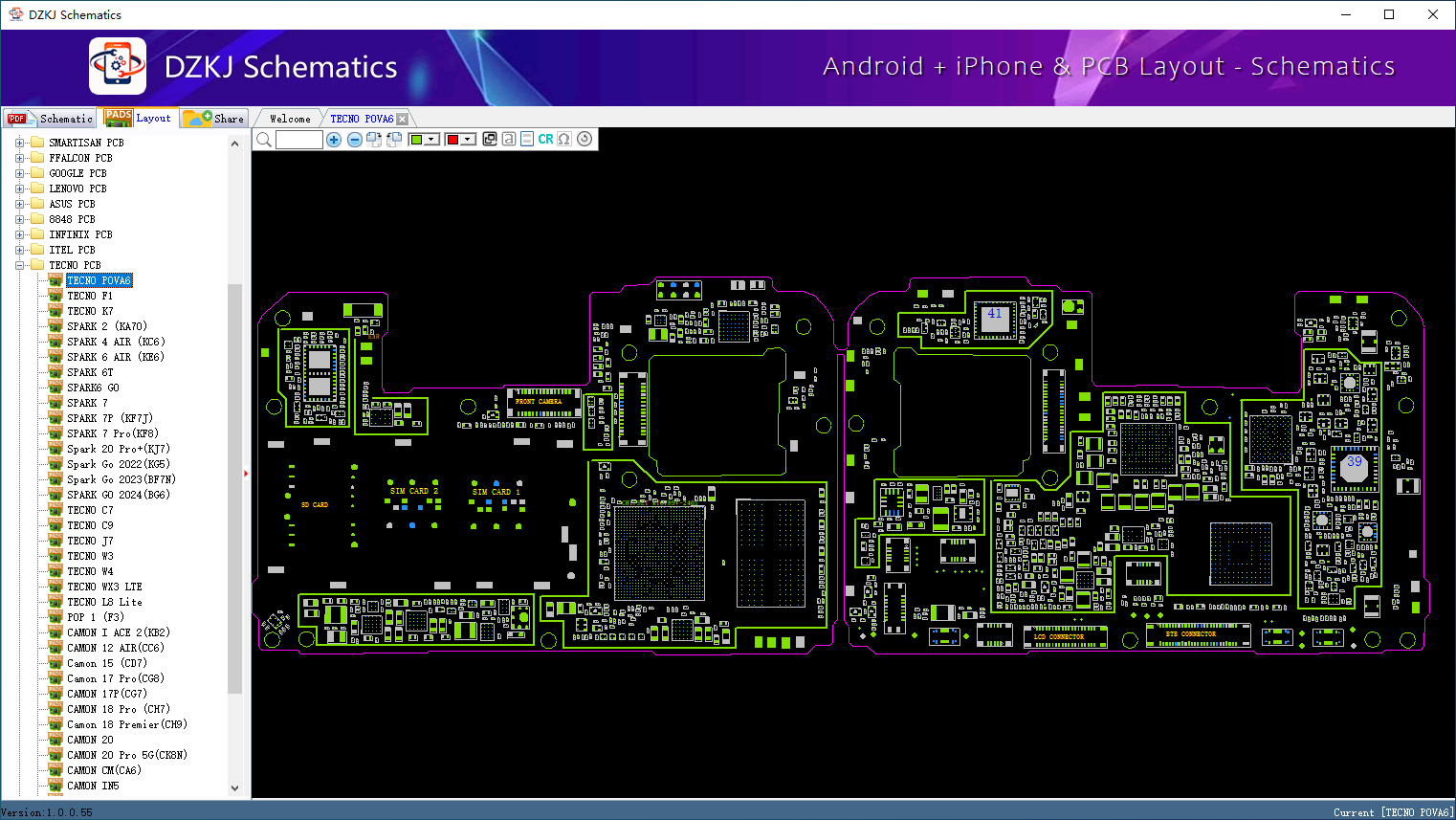
Task: Select SPARK 2 (KA70) in the tree
Action: [107, 326]
